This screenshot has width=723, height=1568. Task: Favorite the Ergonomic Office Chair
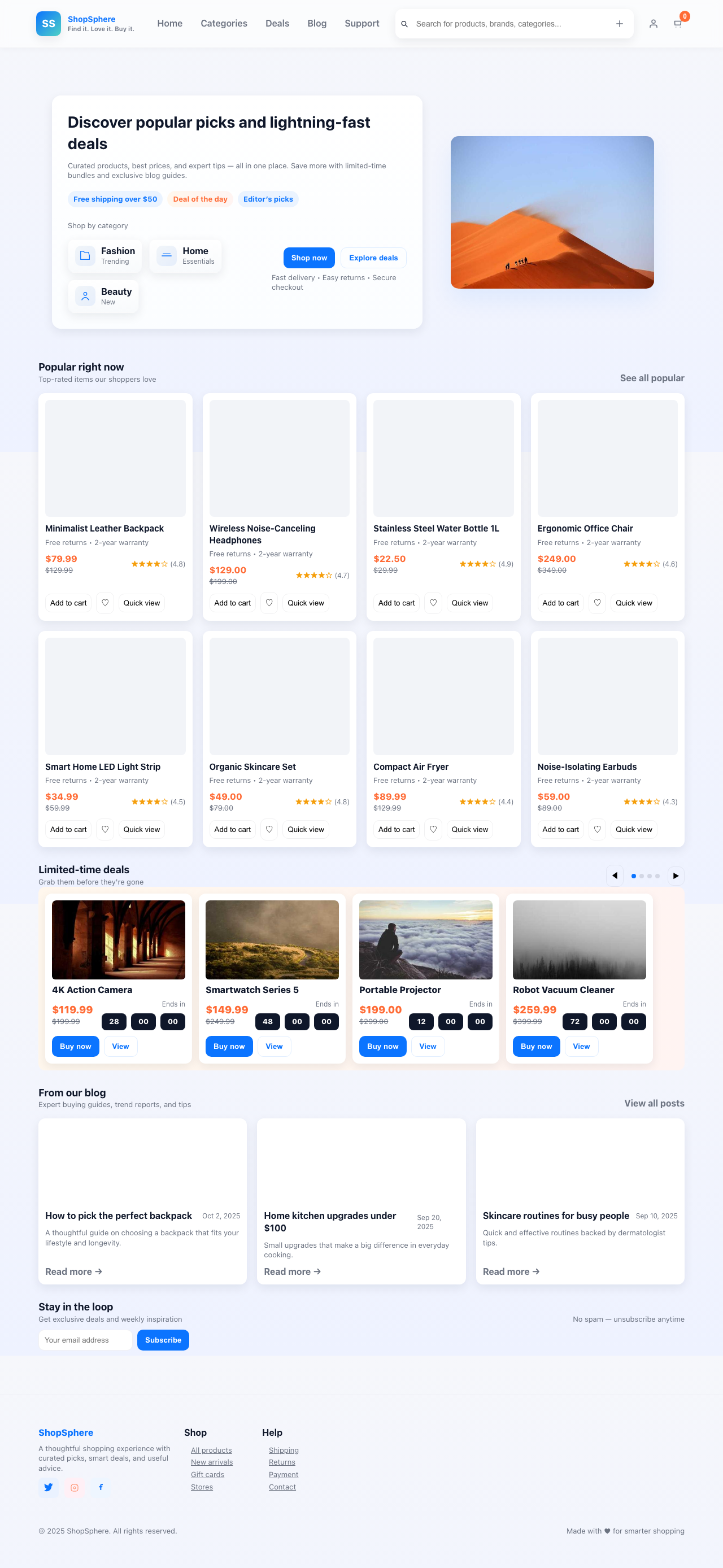(x=597, y=603)
